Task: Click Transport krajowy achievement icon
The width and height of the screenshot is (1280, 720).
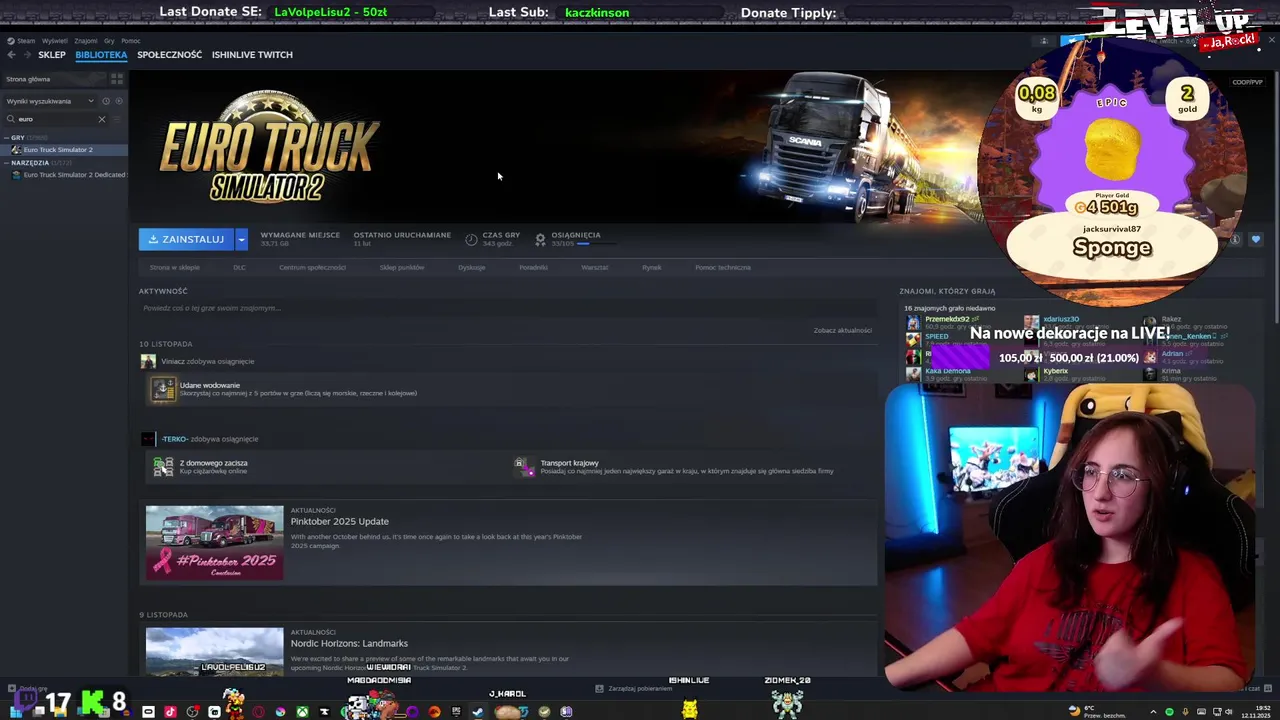Action: click(x=524, y=467)
